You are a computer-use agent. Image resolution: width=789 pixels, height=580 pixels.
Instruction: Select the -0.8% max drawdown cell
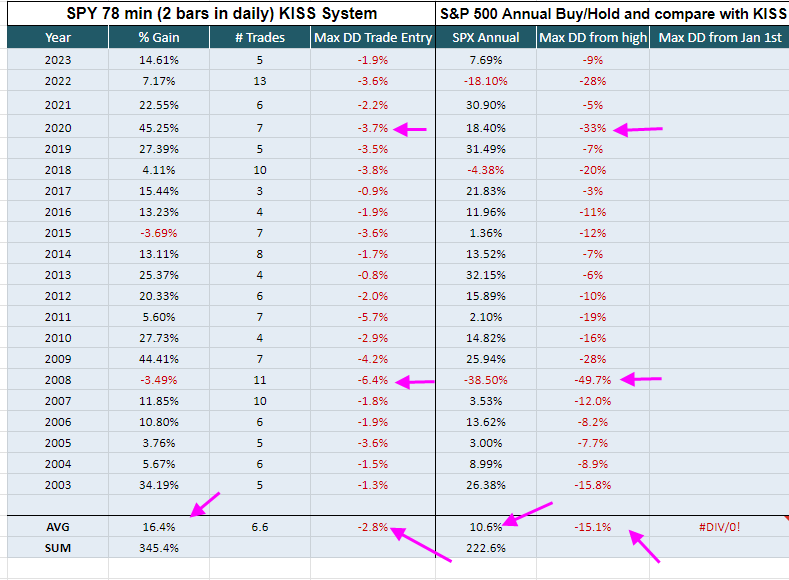click(373, 275)
